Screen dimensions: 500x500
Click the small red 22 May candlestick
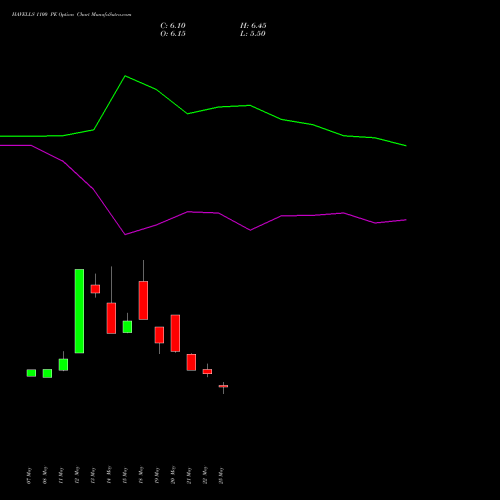pos(207,371)
